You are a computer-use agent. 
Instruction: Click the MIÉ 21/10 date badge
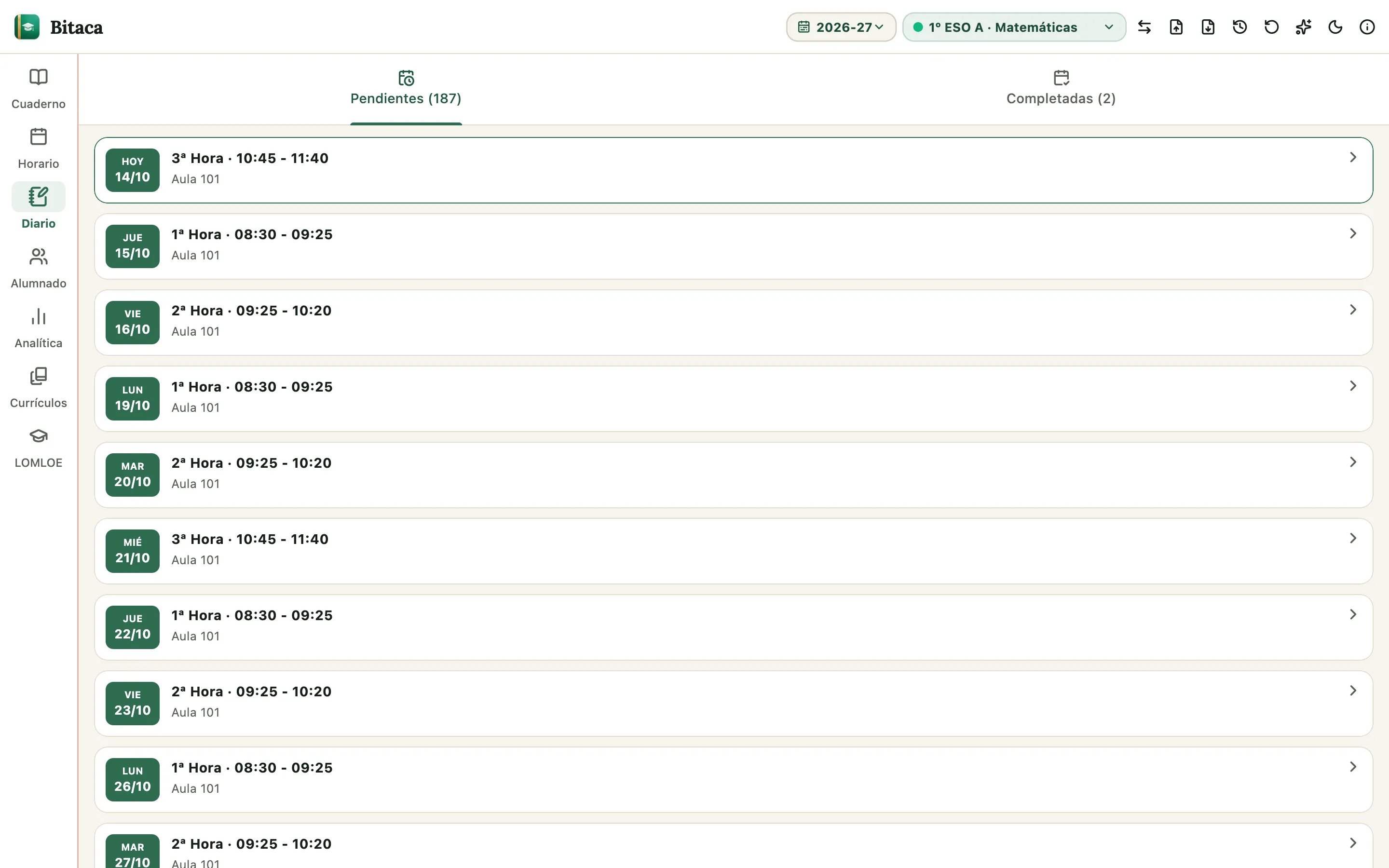tap(133, 551)
